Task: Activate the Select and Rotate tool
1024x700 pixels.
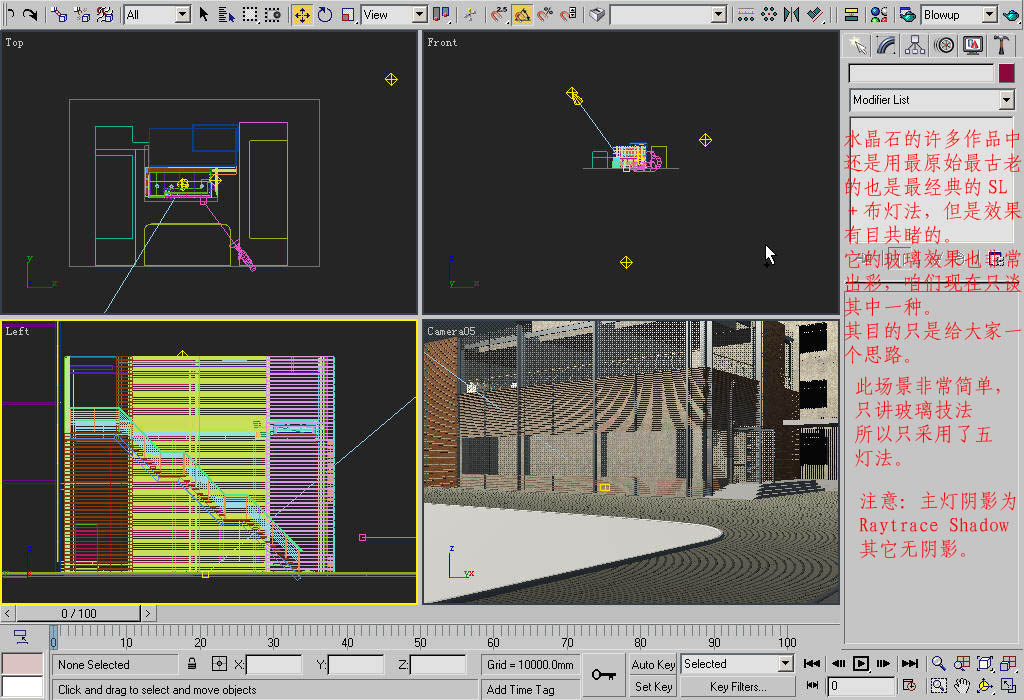Action: click(325, 14)
